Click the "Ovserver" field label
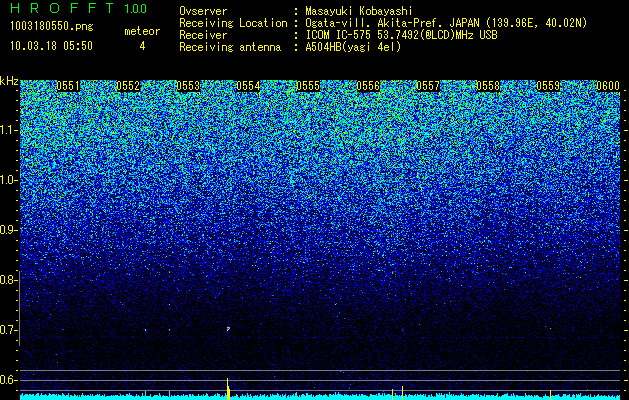Image resolution: width=629 pixels, height=400 pixels. (203, 11)
